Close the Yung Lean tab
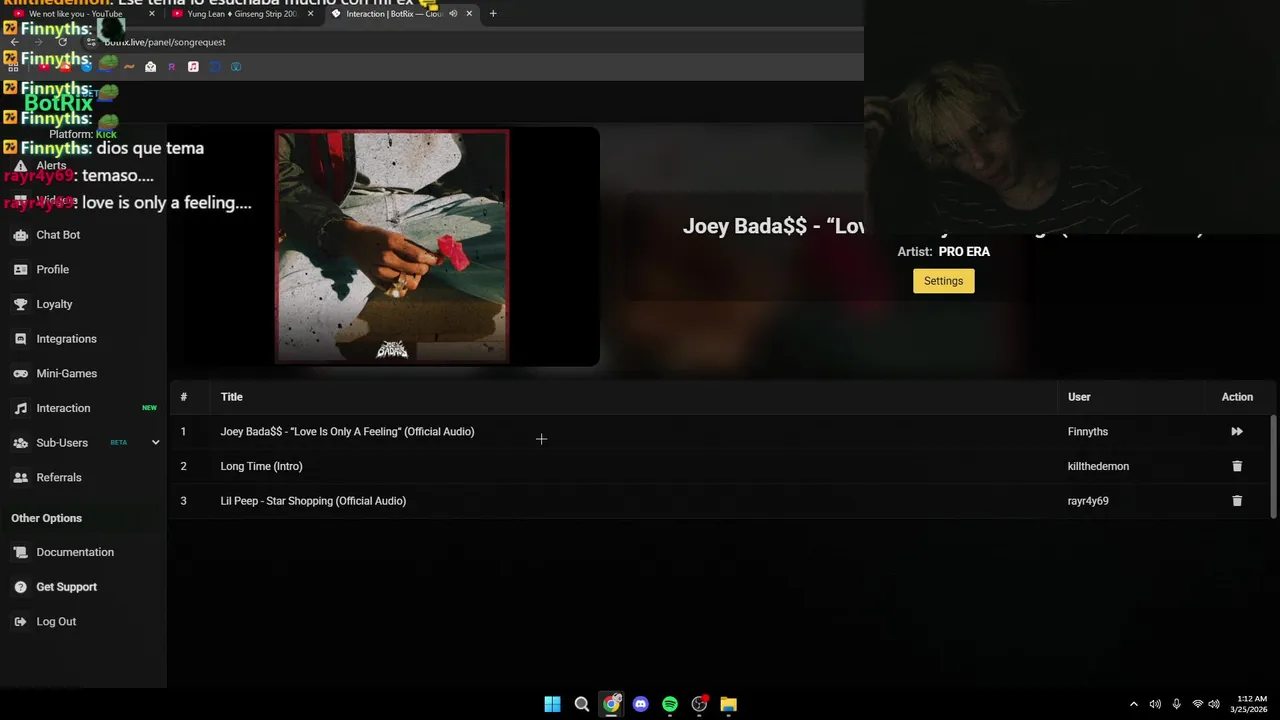The image size is (1280, 720). click(x=310, y=14)
